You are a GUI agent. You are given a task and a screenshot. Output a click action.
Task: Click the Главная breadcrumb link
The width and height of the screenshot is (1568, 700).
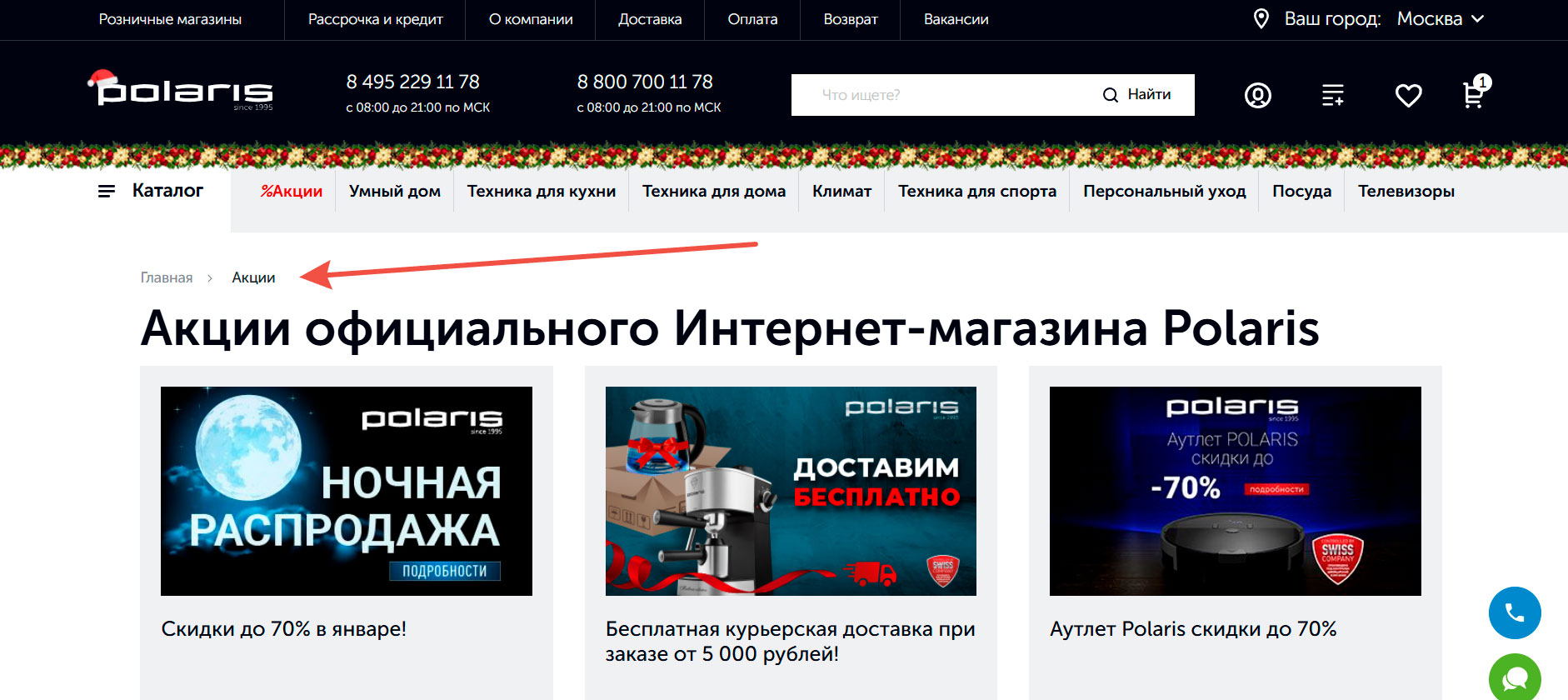pos(167,277)
